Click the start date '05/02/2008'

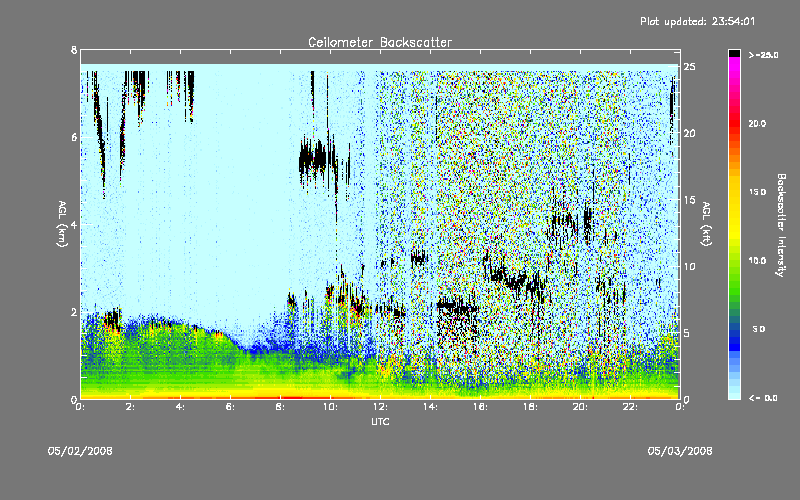80,451
